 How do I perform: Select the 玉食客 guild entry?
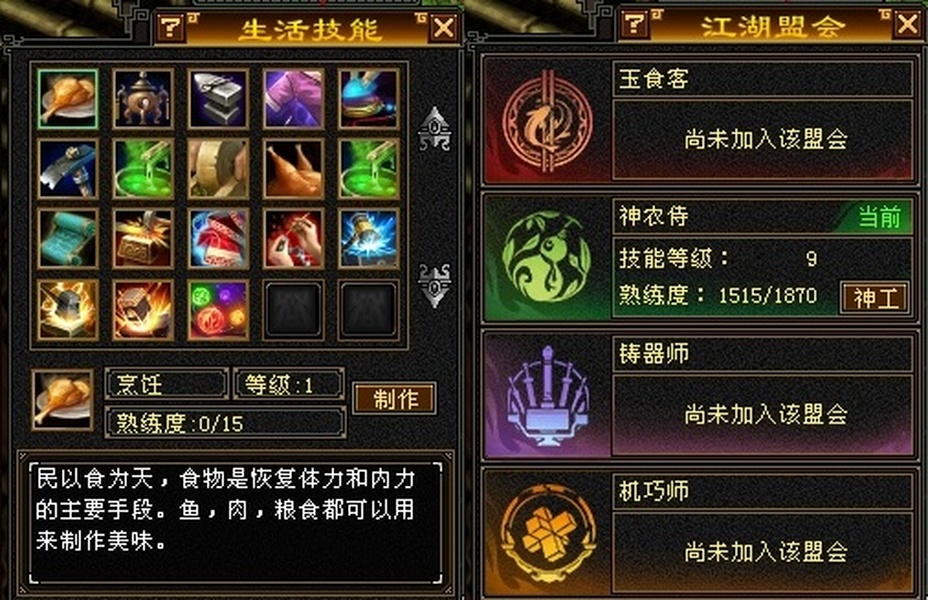click(x=699, y=121)
